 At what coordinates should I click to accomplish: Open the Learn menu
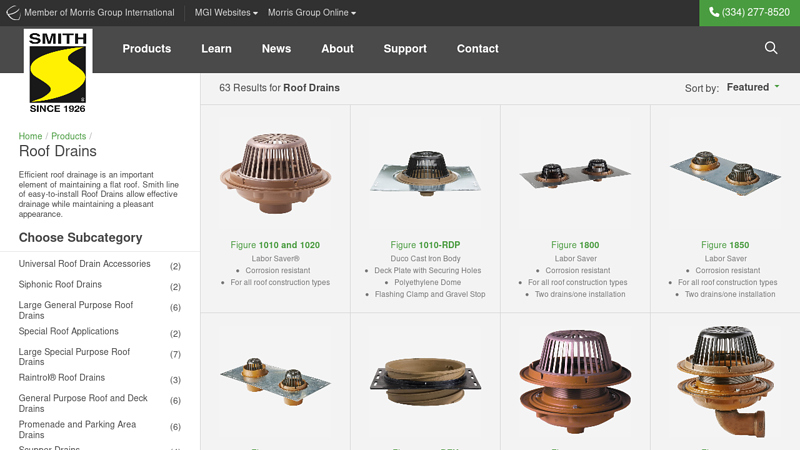(x=216, y=48)
